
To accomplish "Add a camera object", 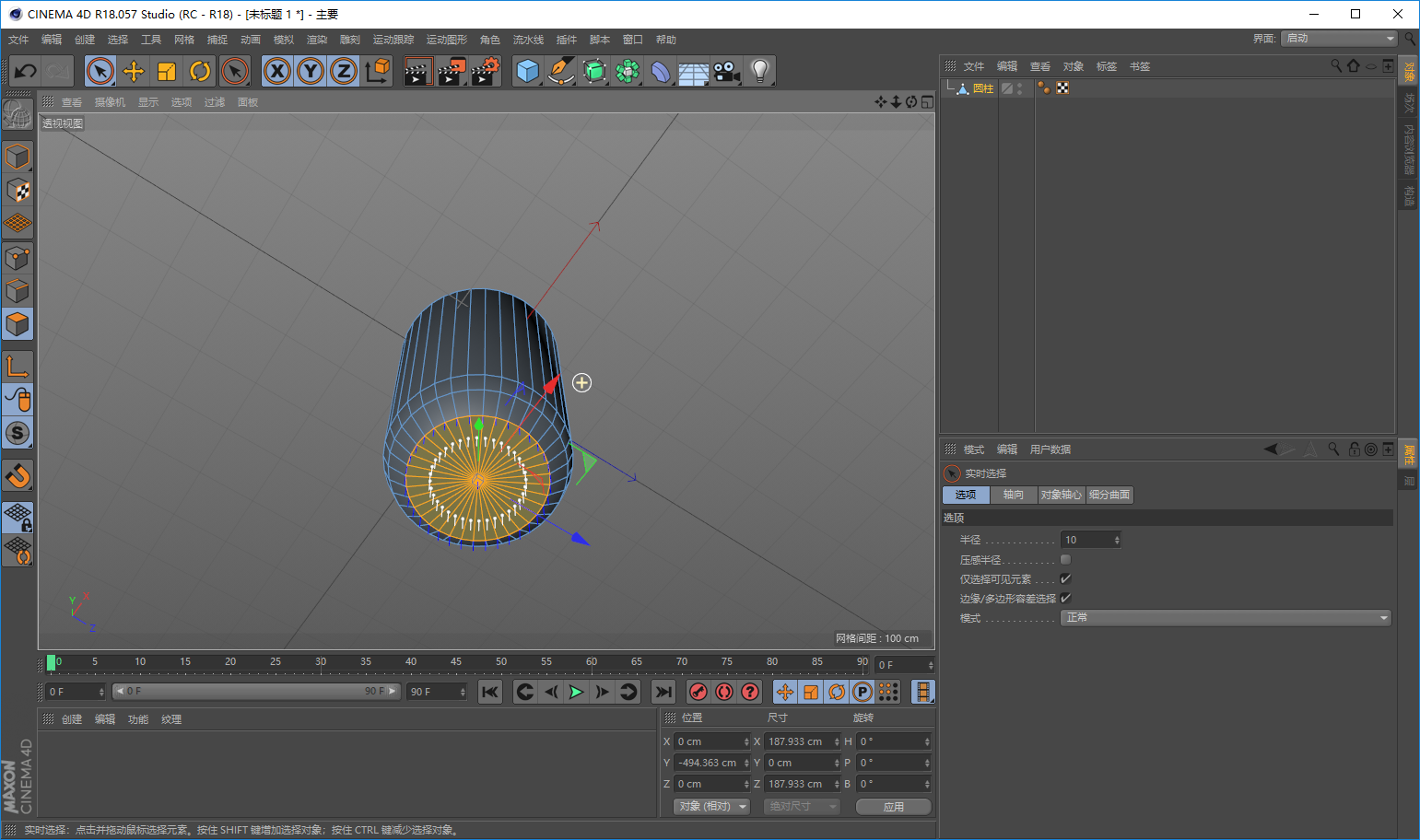I will click(726, 71).
